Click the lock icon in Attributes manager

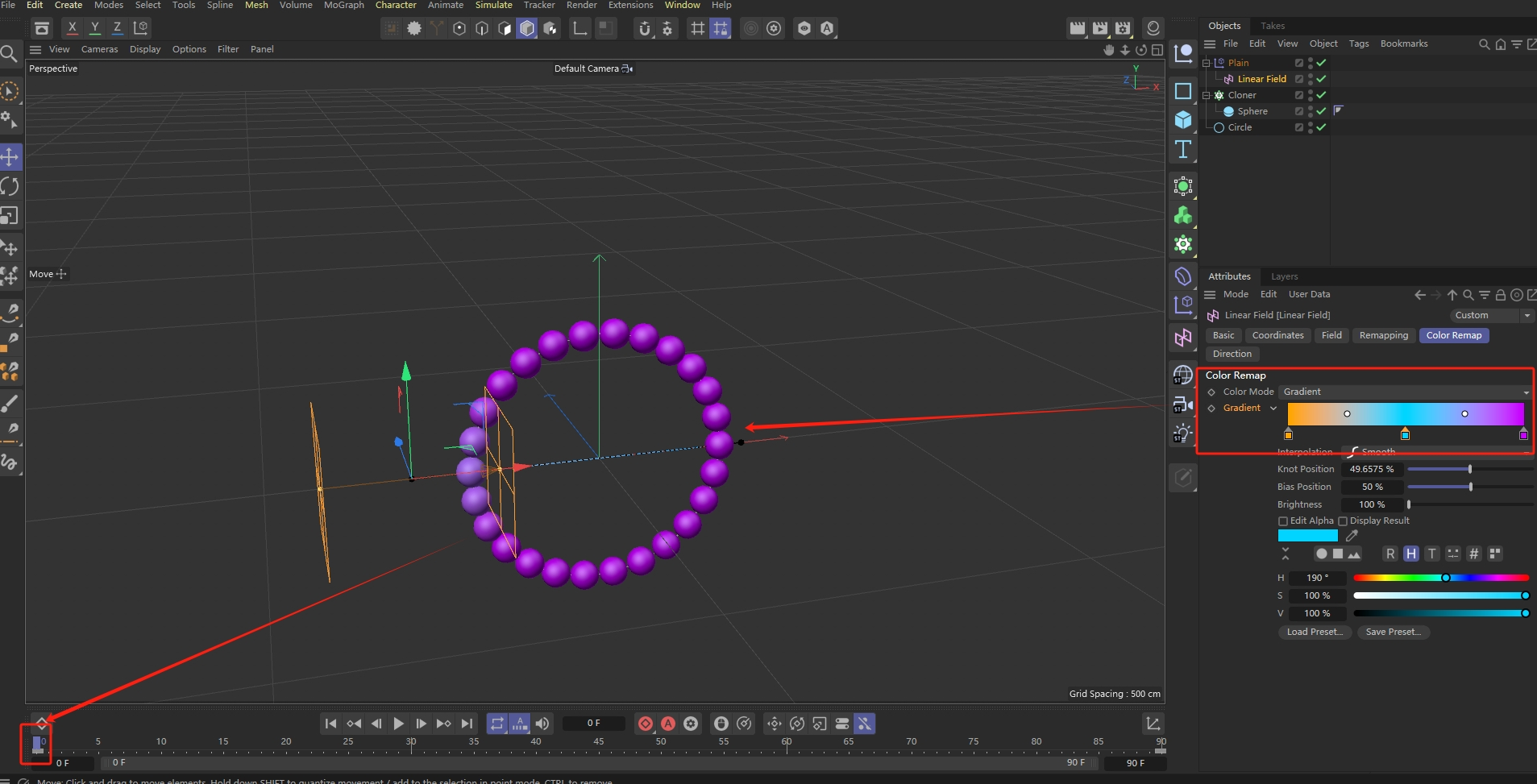point(1500,295)
